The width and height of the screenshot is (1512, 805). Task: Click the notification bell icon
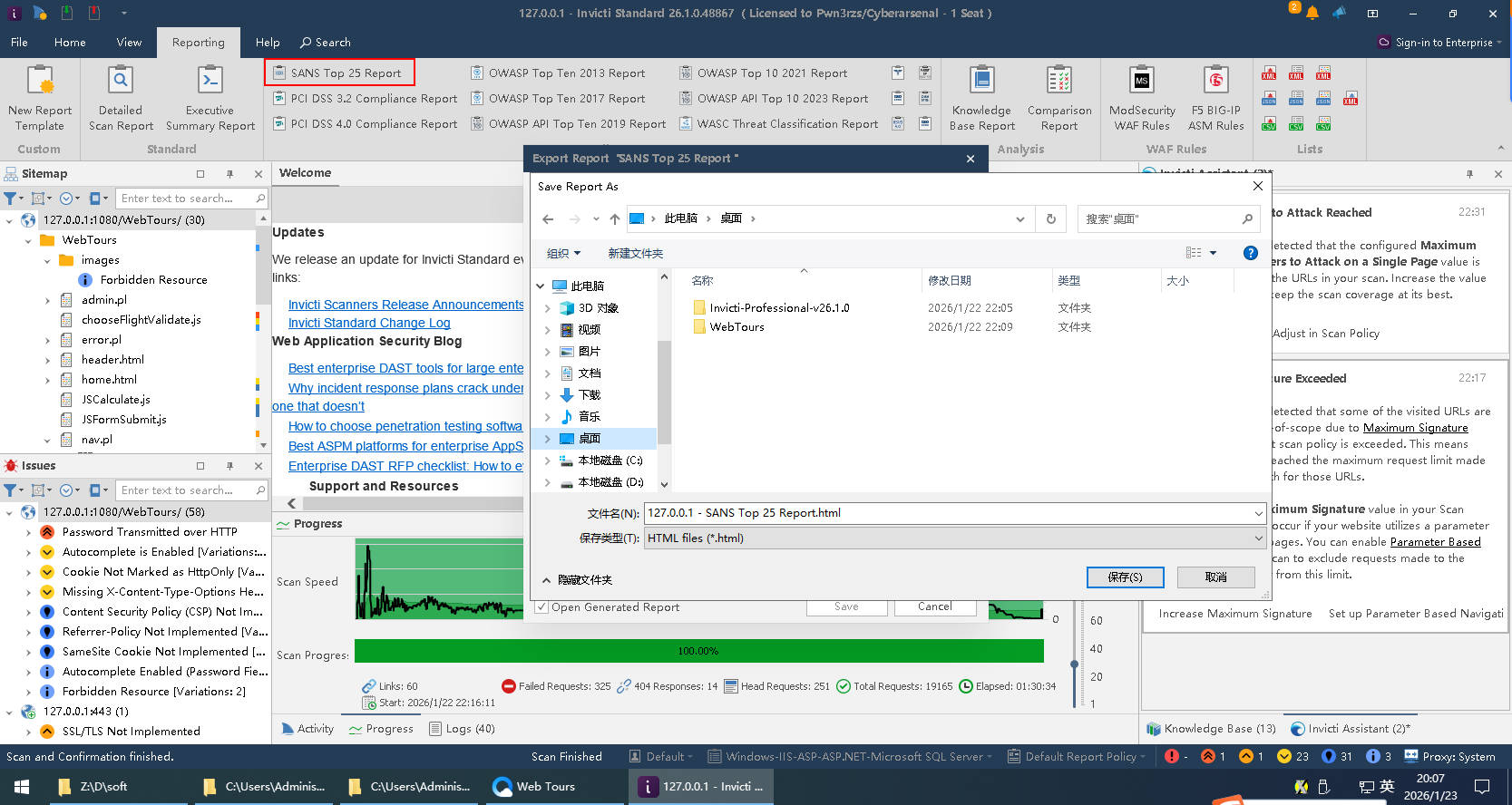[1312, 14]
